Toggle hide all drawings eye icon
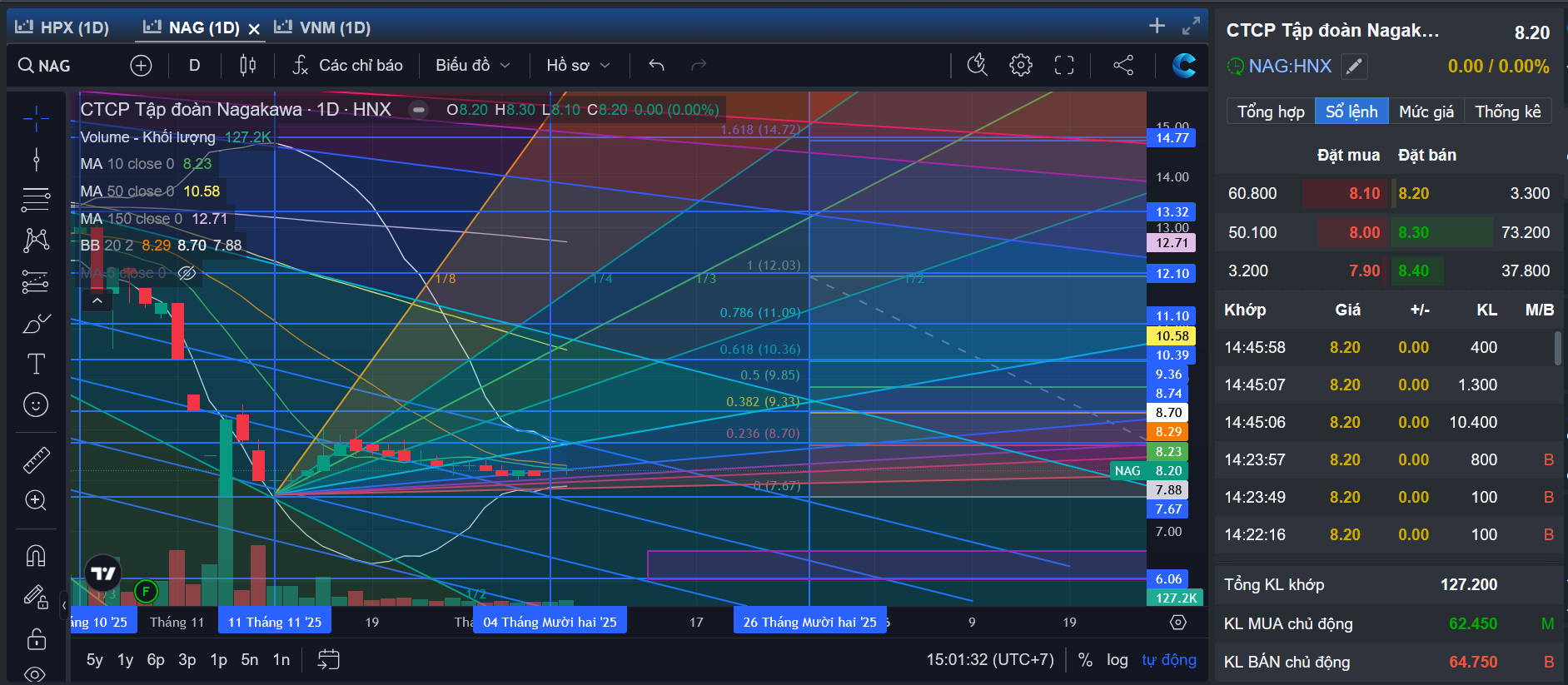Screen dimensions: 1568x685 point(36,674)
